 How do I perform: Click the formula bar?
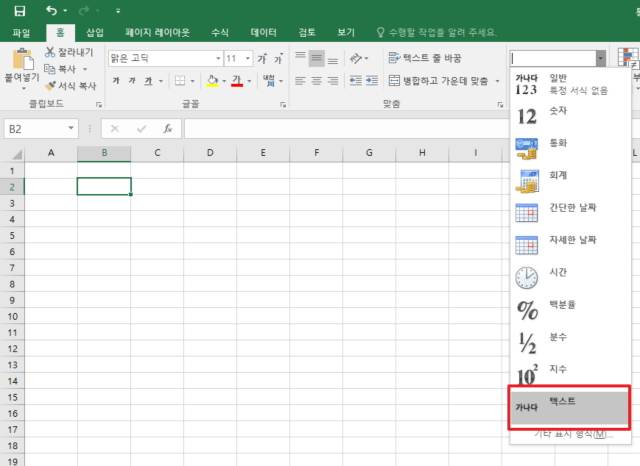click(x=346, y=129)
